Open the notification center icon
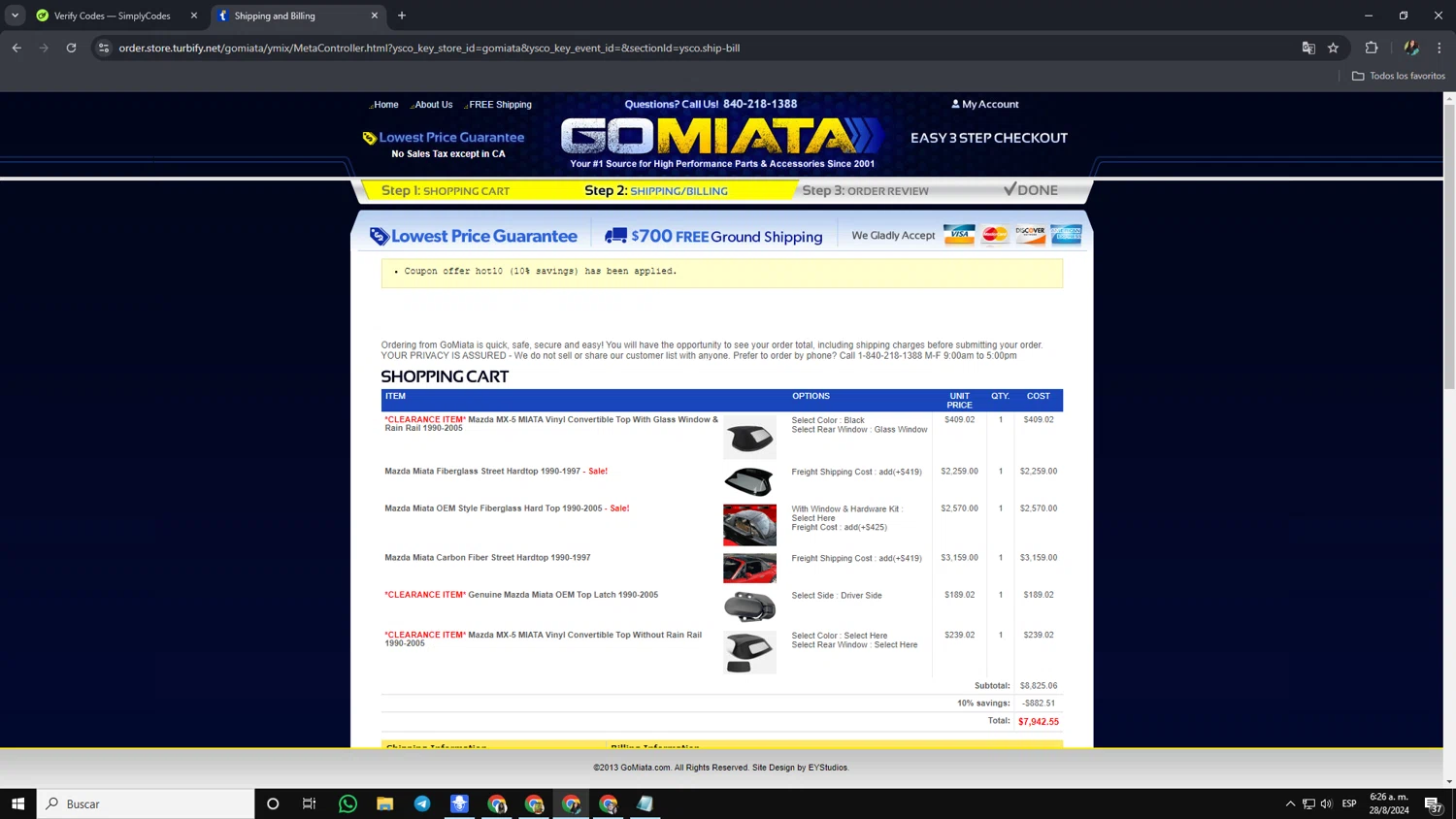 pyautogui.click(x=1433, y=803)
